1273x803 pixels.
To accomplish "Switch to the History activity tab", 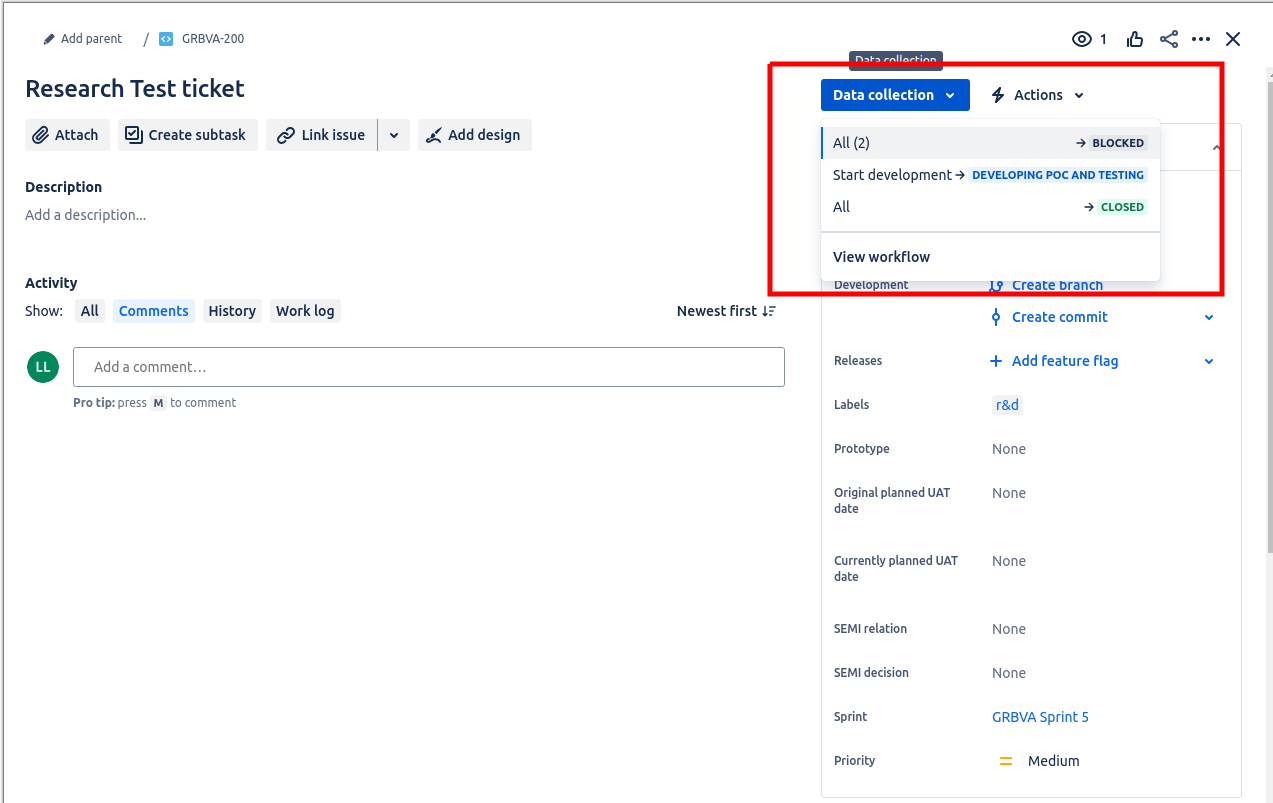I will 232,311.
